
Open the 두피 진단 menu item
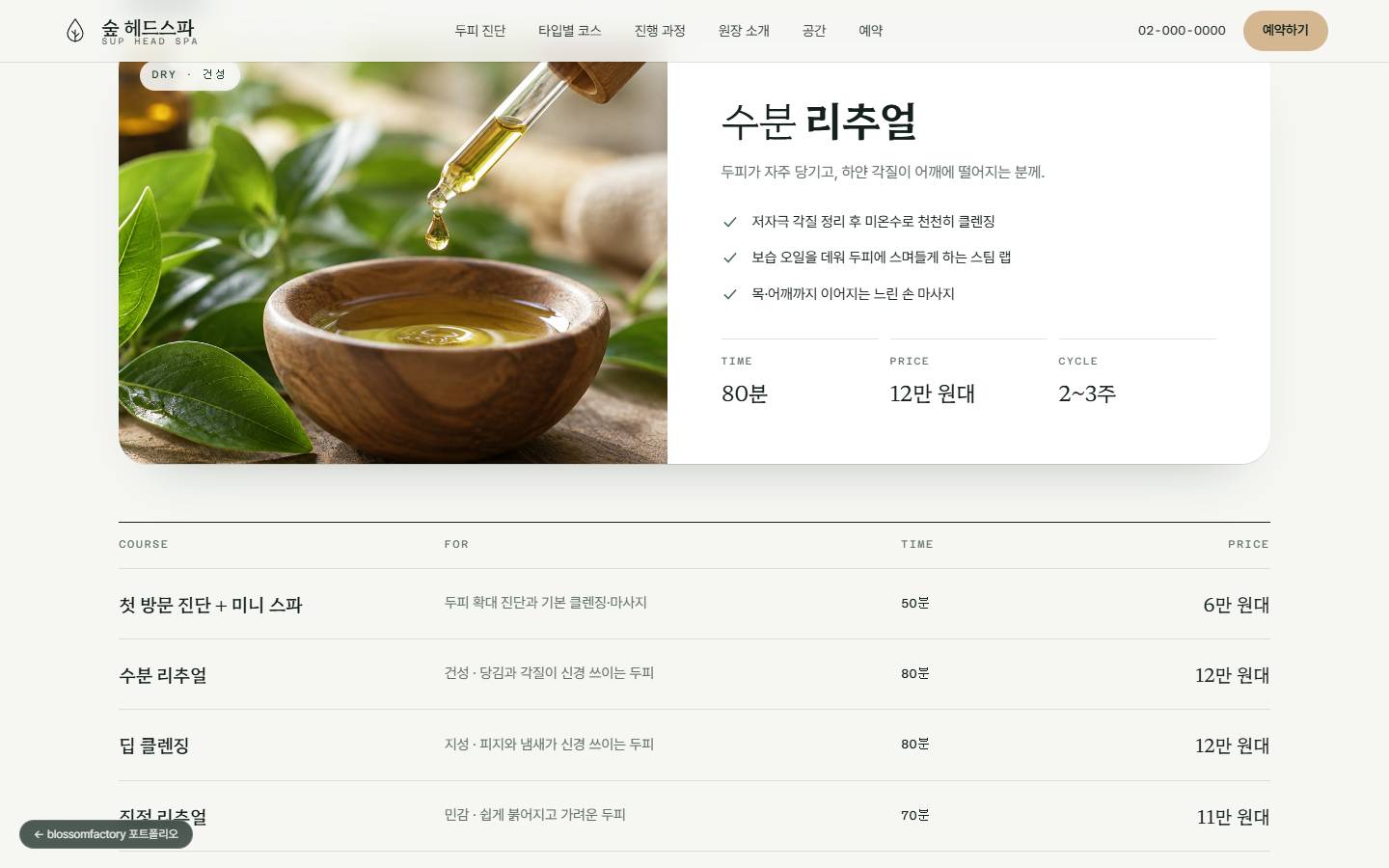[480, 31]
